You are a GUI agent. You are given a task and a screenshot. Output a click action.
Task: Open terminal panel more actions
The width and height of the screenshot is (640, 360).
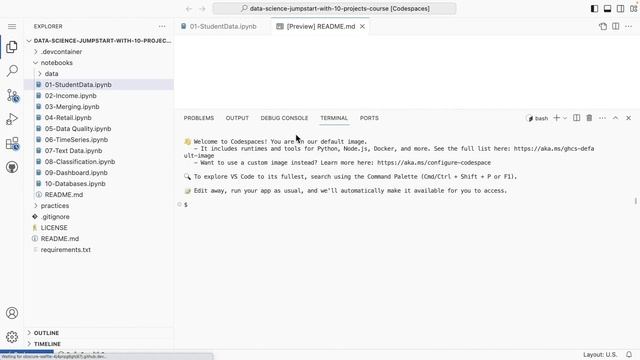pos(602,118)
